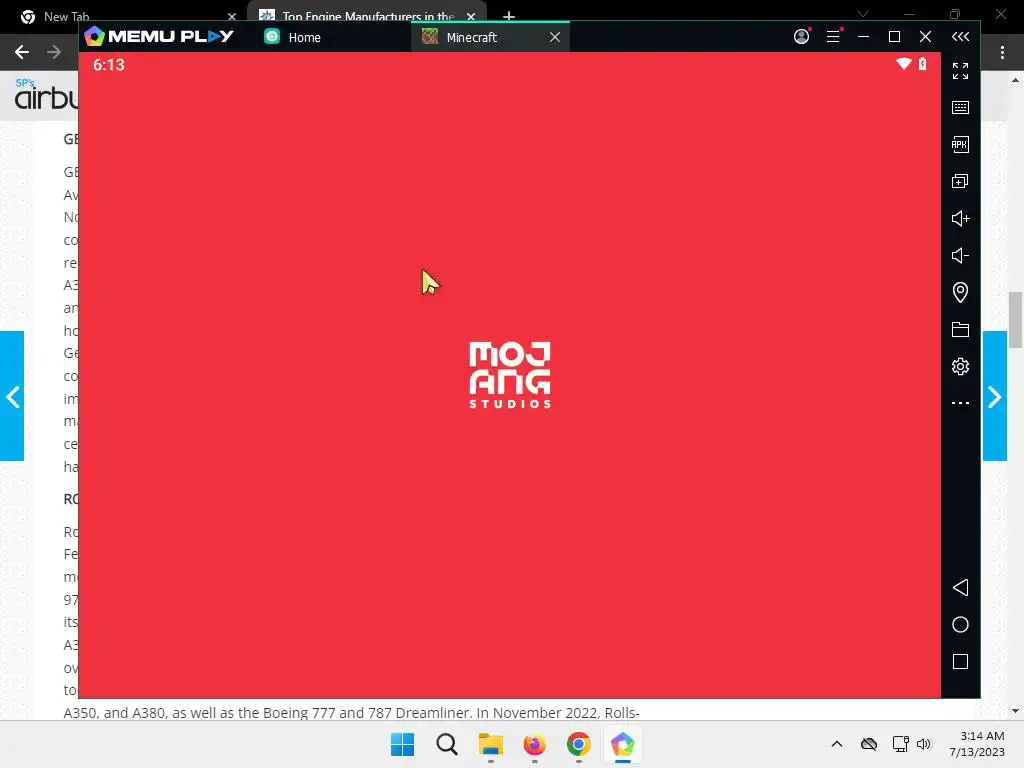
Task: Open the multi-instance manager icon
Action: tap(960, 182)
